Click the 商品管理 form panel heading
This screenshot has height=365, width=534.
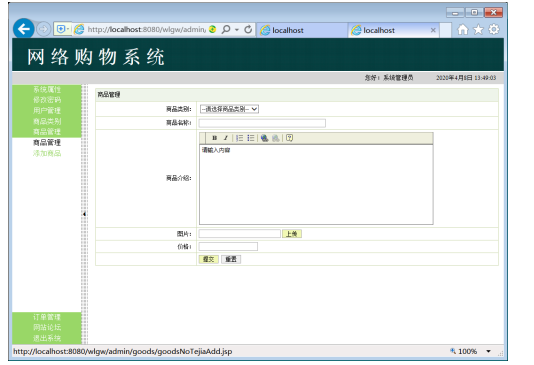(x=109, y=95)
